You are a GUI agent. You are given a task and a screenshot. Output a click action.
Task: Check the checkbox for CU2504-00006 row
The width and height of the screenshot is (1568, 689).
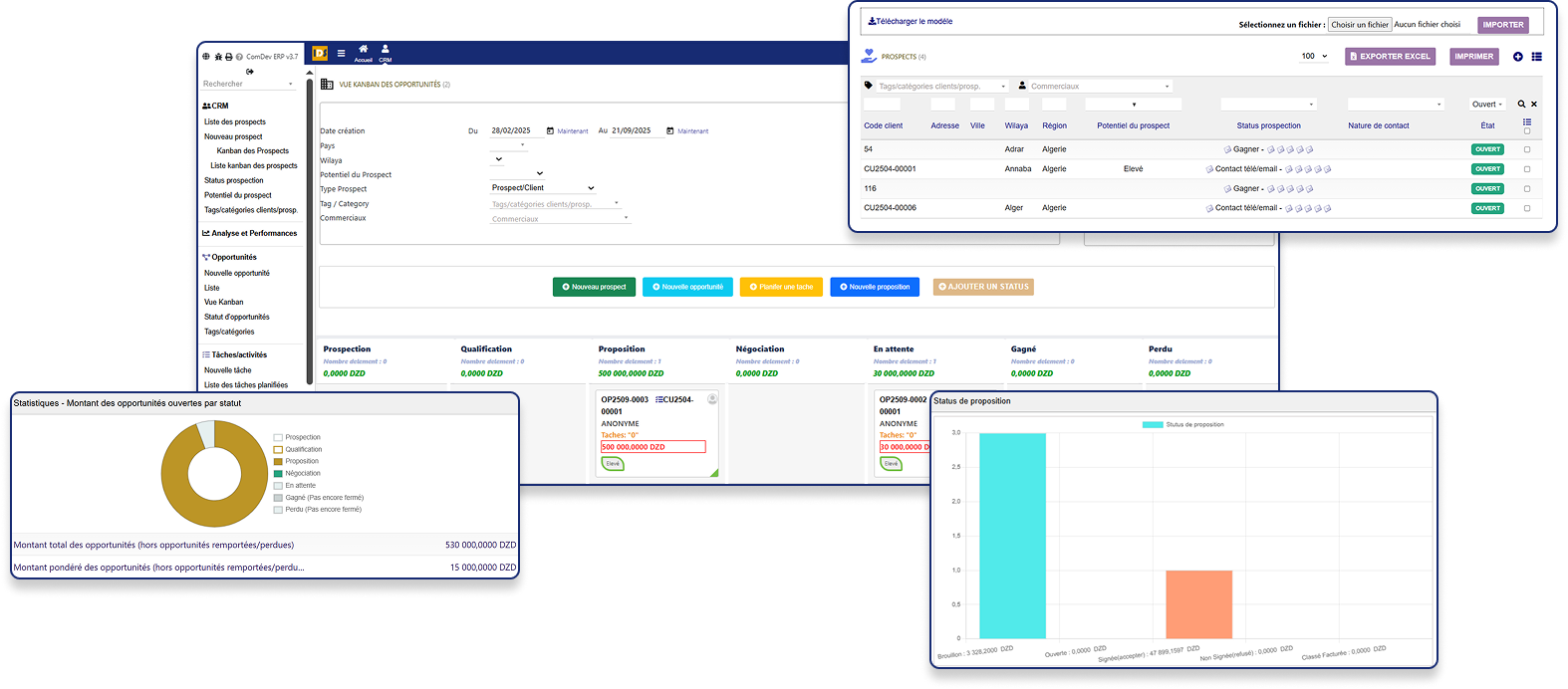(1527, 208)
